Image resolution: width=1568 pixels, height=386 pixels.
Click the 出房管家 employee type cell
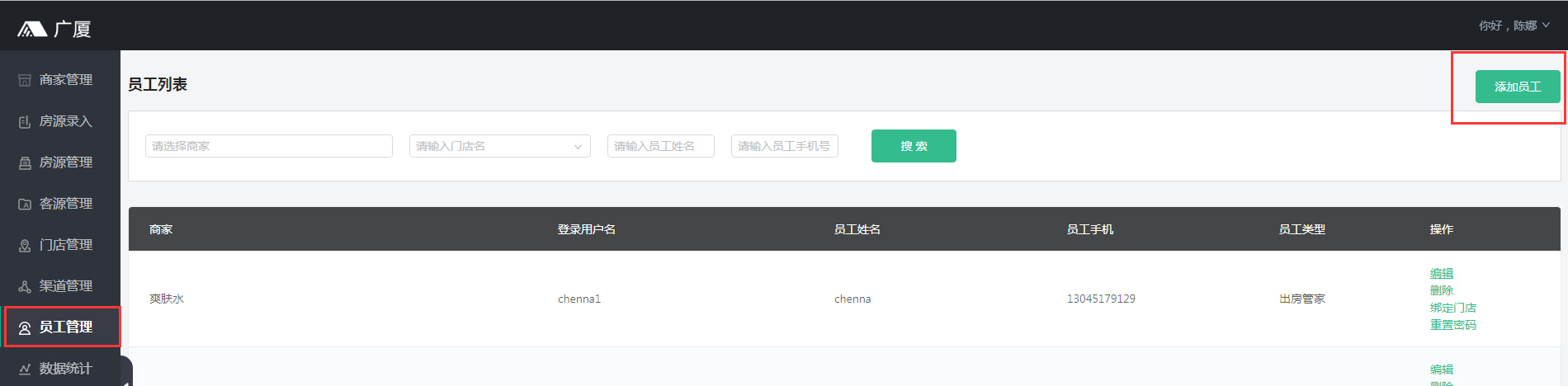tap(1302, 299)
